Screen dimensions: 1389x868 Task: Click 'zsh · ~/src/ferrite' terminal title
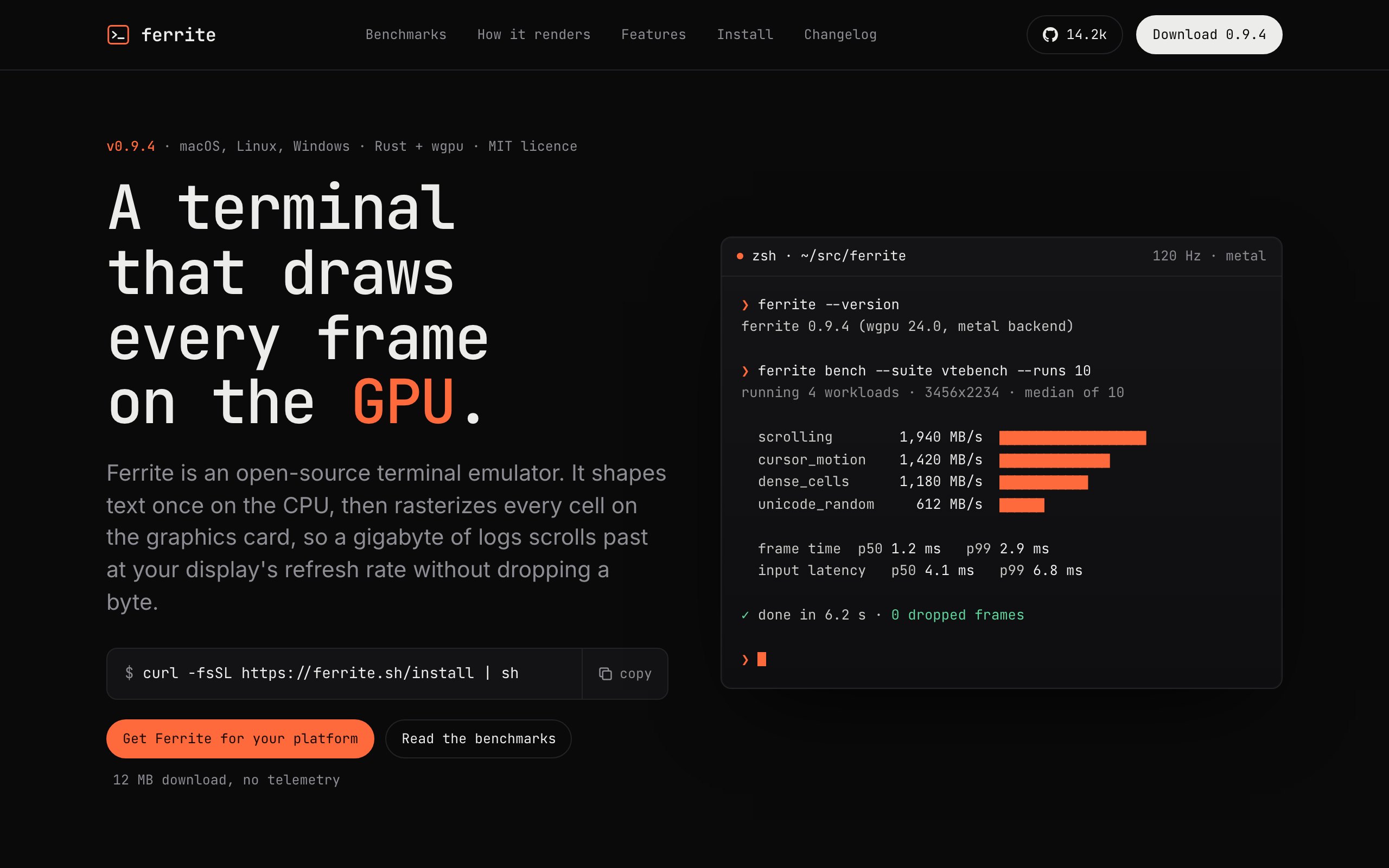tap(829, 256)
